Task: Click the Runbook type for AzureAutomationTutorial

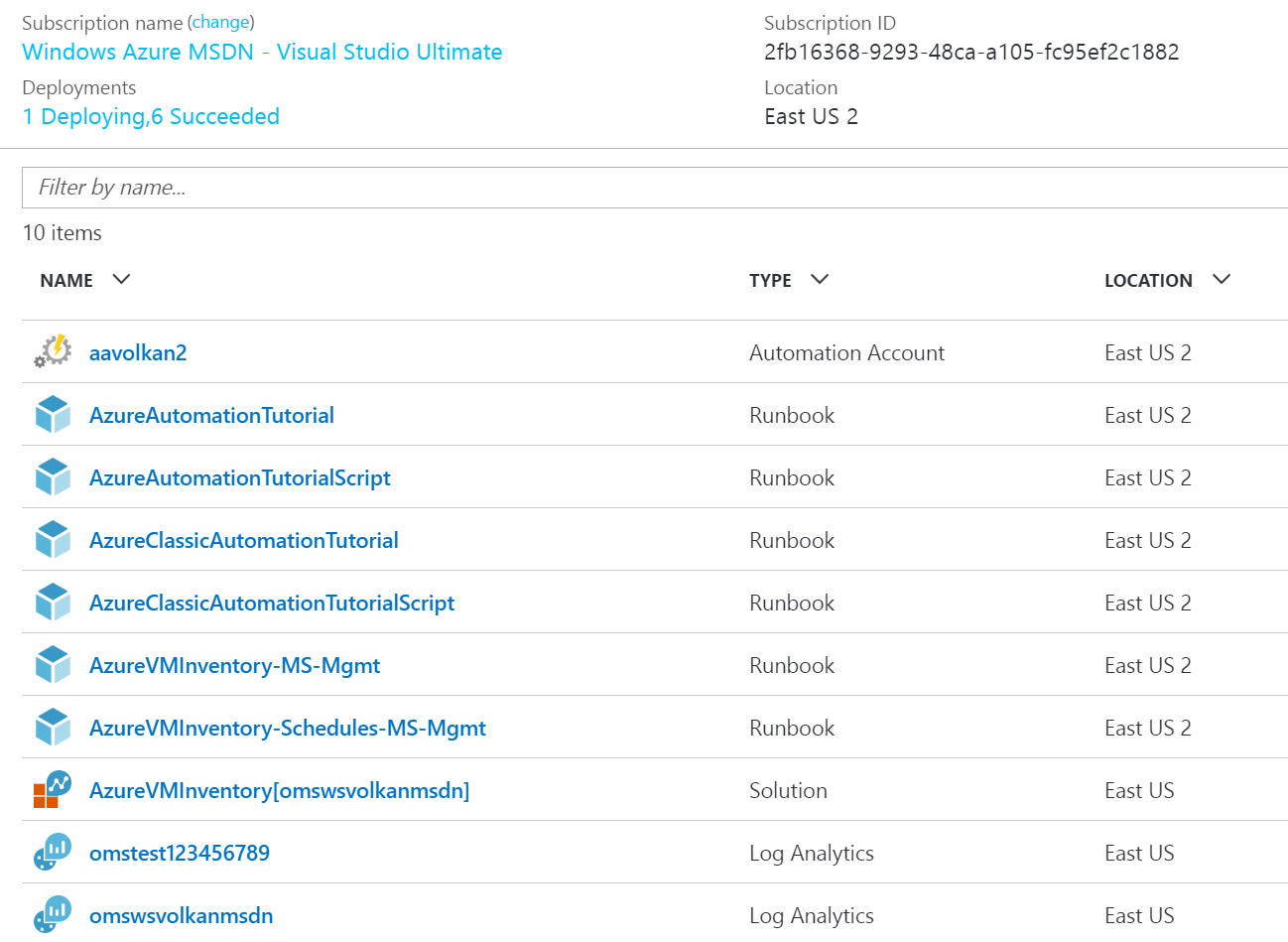Action: tap(792, 415)
